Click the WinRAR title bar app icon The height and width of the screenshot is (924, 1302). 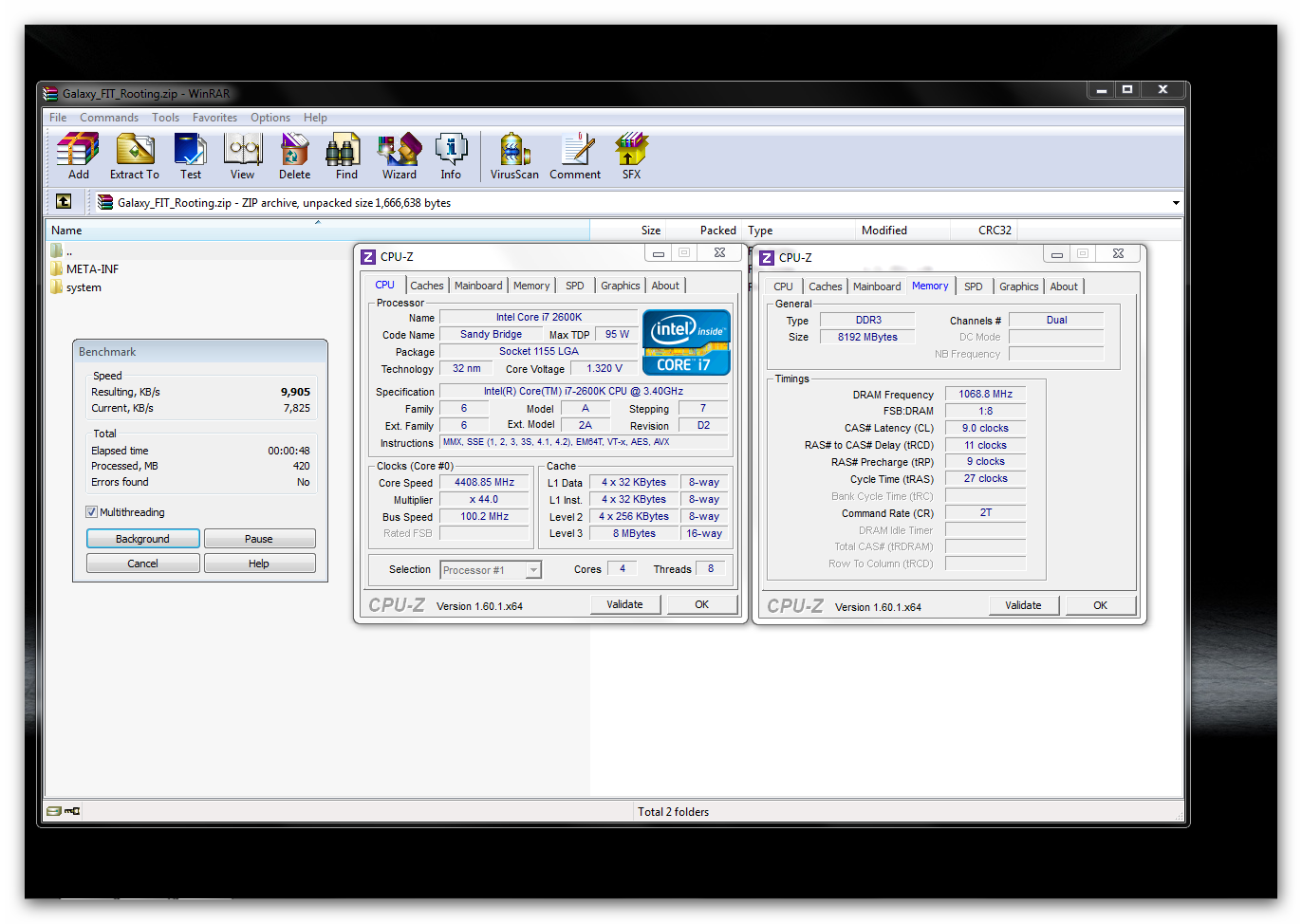coord(51,94)
